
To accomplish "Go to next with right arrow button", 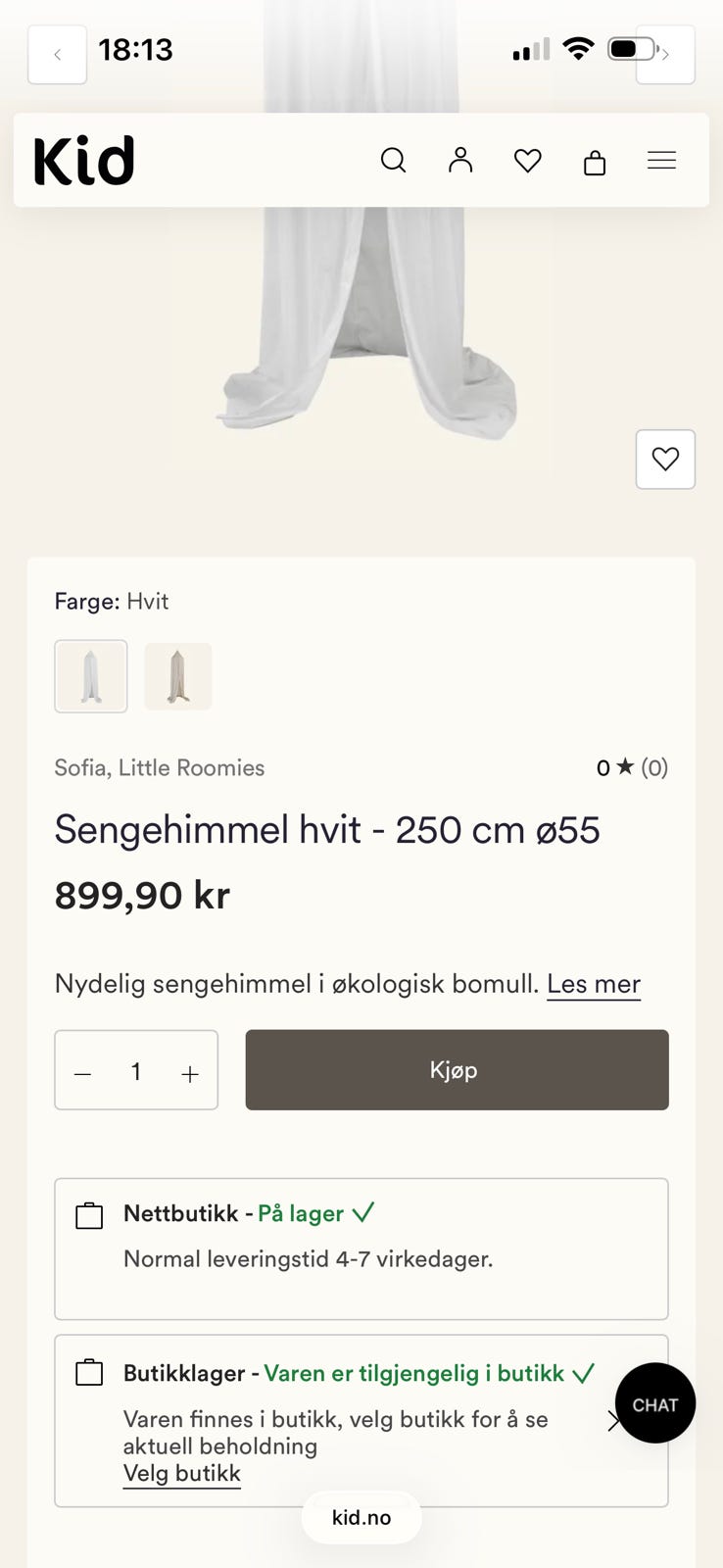I will pos(665,54).
